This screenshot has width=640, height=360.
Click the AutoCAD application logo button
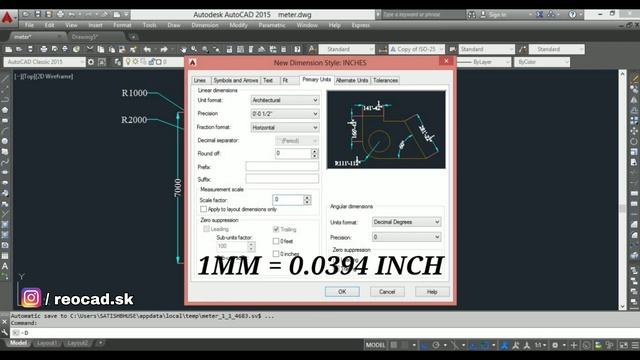pos(7,18)
